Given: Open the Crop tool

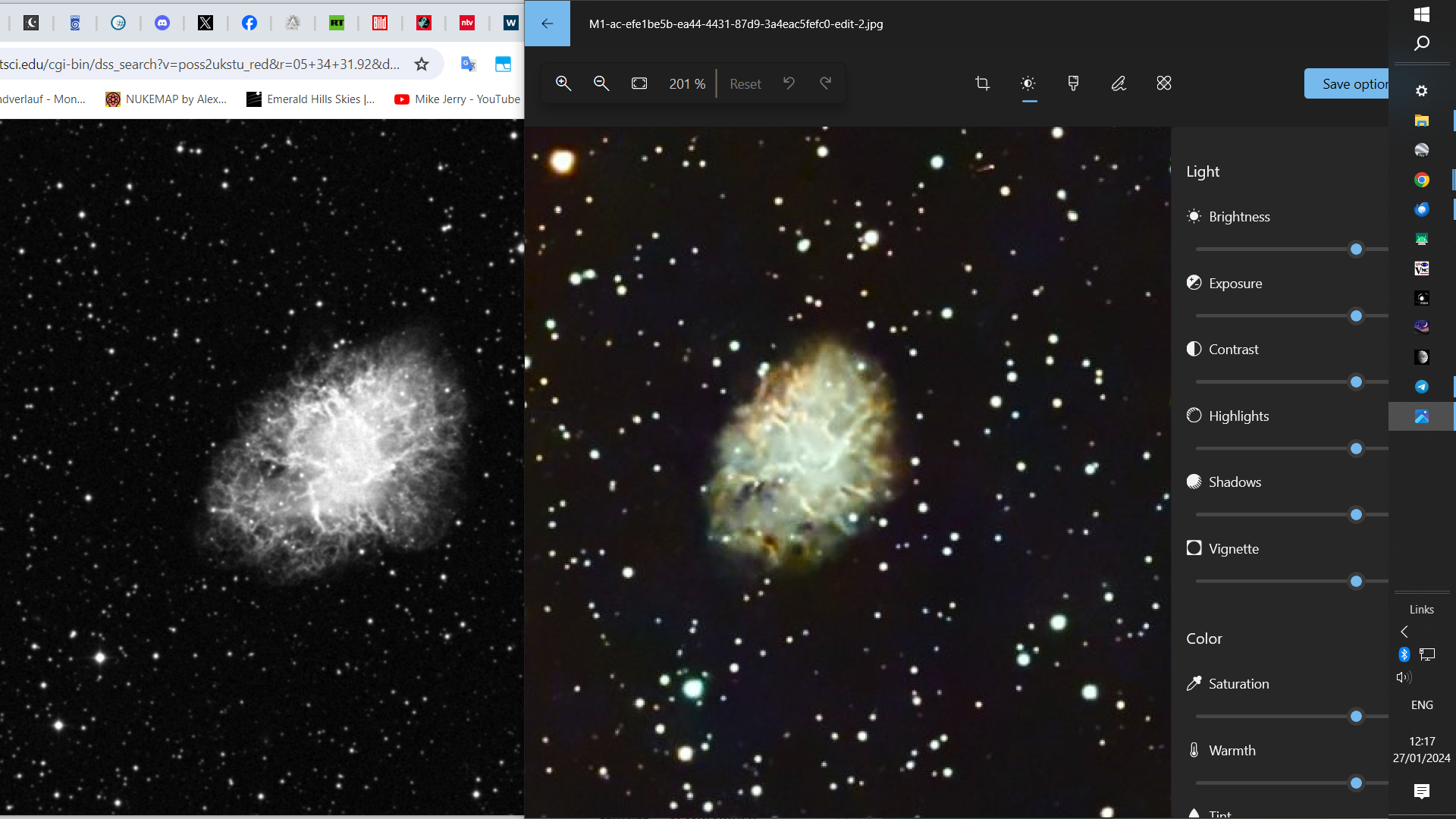Looking at the screenshot, I should click(x=982, y=83).
